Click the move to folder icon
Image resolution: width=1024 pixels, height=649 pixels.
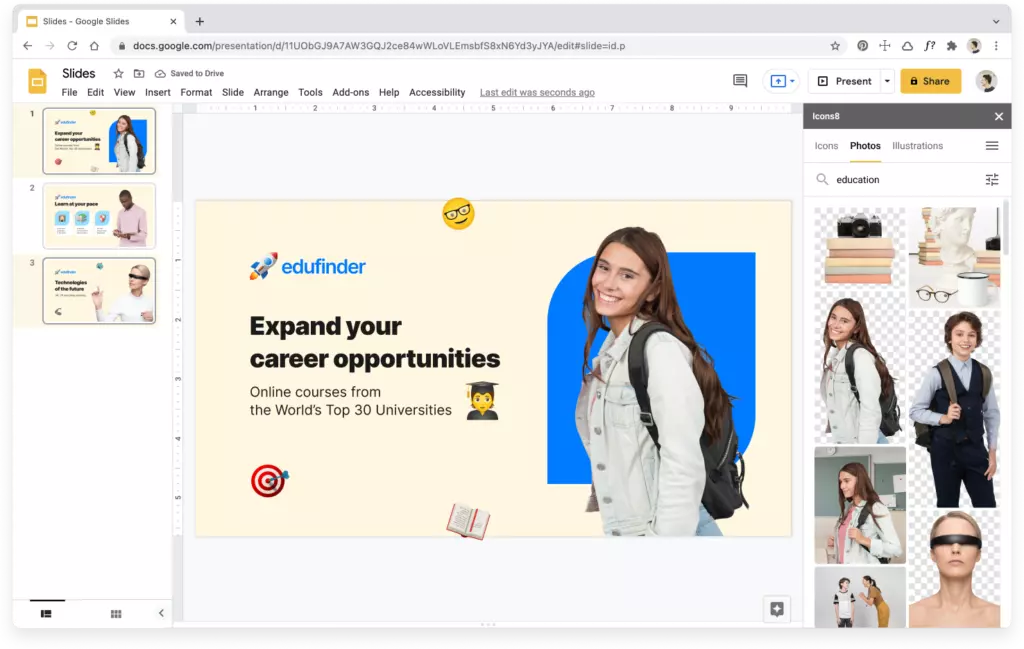click(x=139, y=73)
